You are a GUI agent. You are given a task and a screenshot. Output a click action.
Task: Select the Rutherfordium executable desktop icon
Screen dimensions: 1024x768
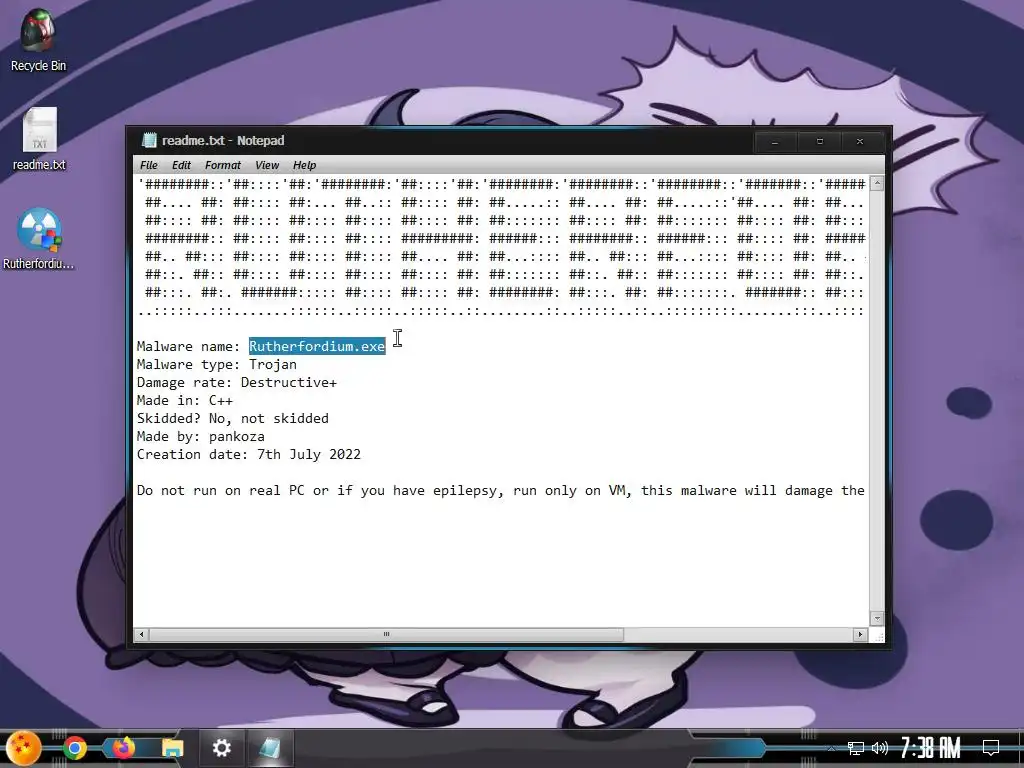39,239
